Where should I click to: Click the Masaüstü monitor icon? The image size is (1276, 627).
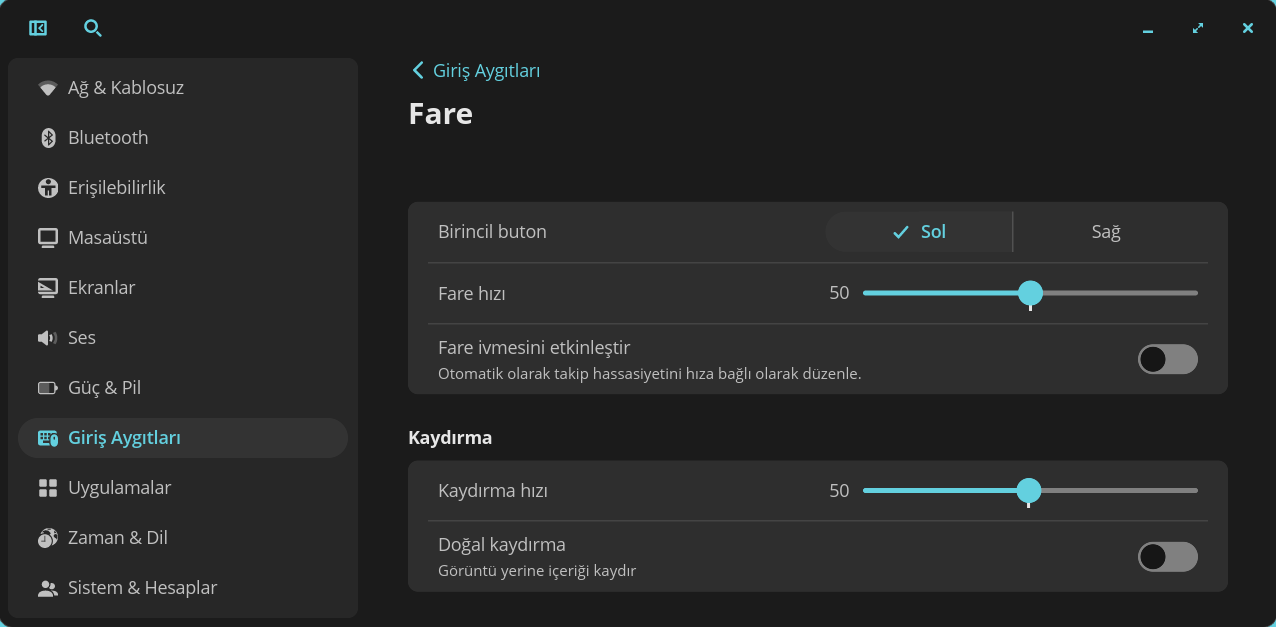click(x=48, y=238)
